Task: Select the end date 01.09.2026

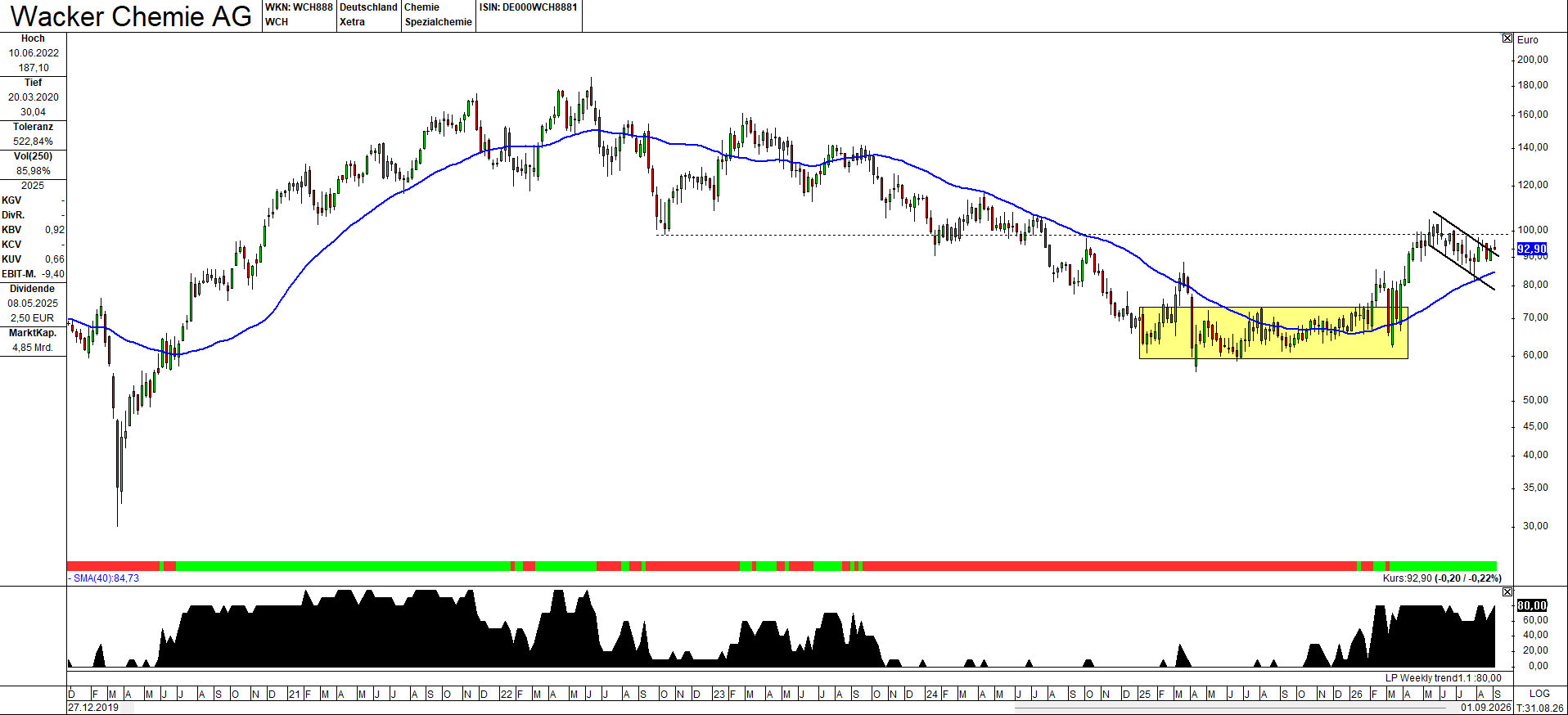Action: (1486, 708)
